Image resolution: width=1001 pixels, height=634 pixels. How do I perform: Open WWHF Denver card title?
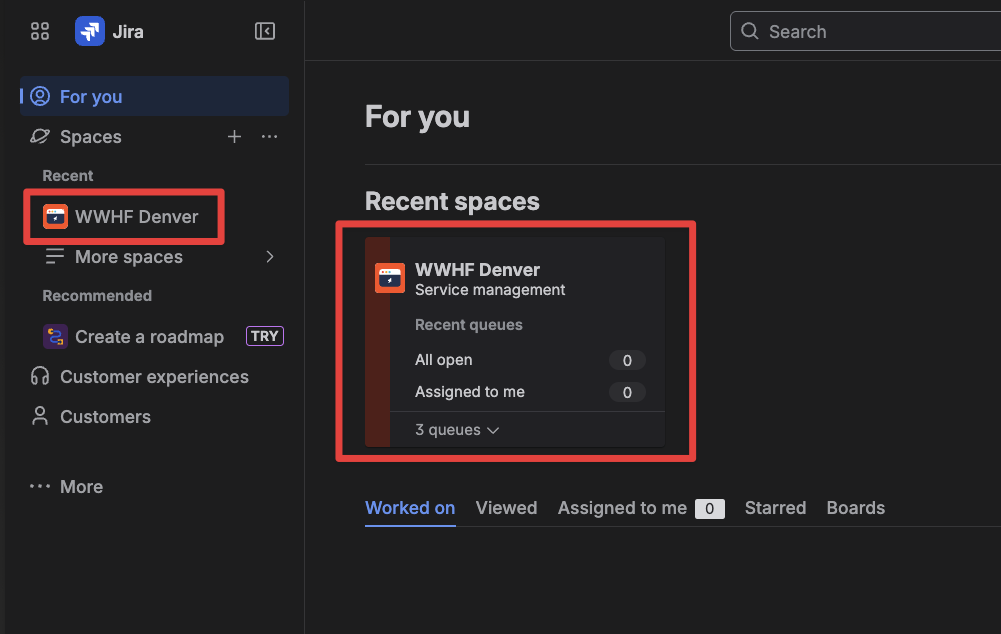click(478, 269)
